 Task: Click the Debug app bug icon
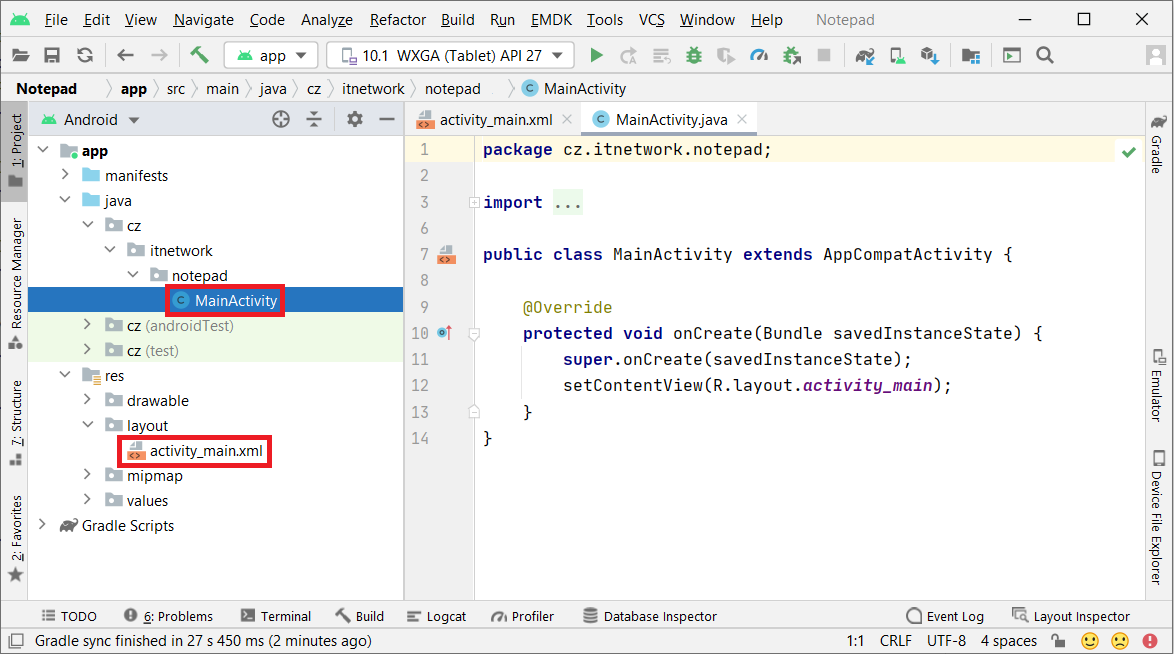[694, 56]
